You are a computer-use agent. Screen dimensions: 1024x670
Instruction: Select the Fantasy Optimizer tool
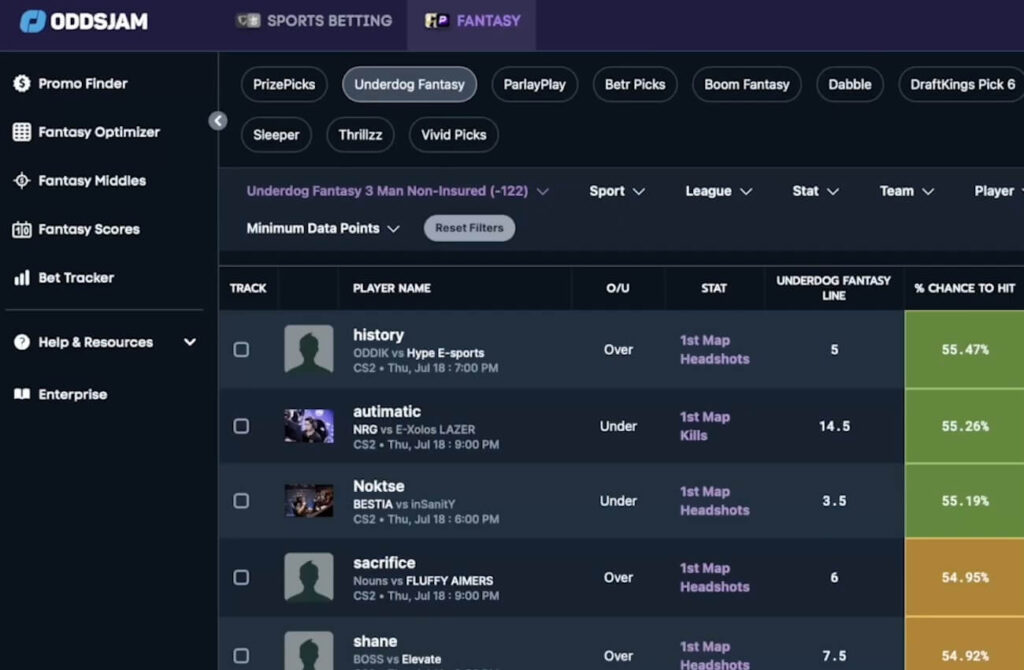click(101, 131)
